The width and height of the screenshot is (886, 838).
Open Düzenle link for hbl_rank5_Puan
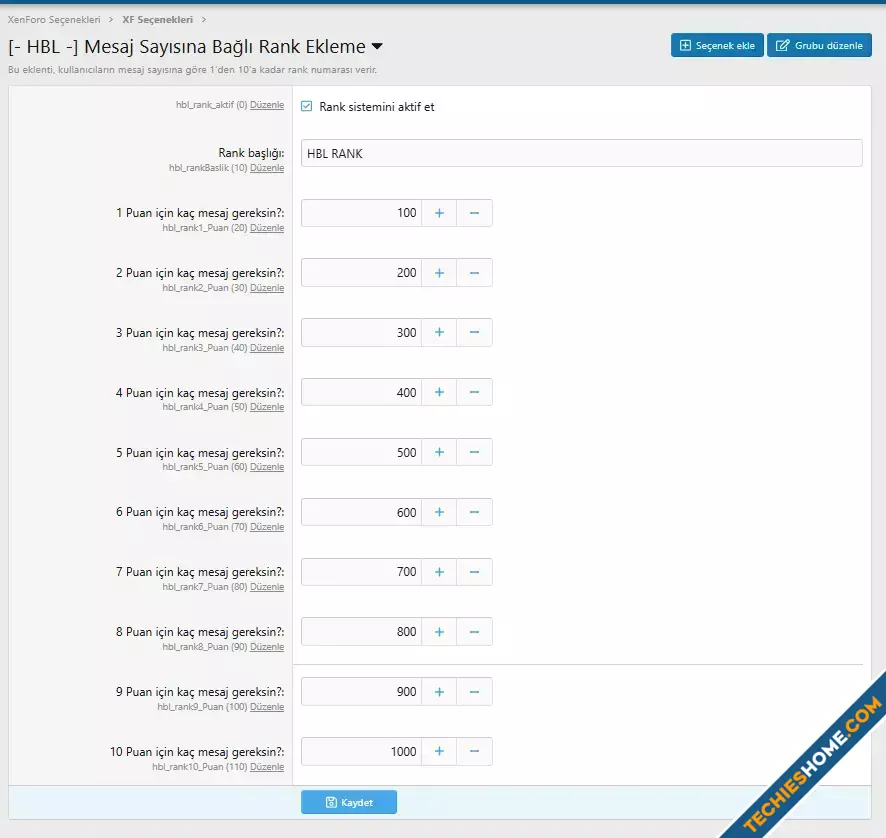point(267,467)
